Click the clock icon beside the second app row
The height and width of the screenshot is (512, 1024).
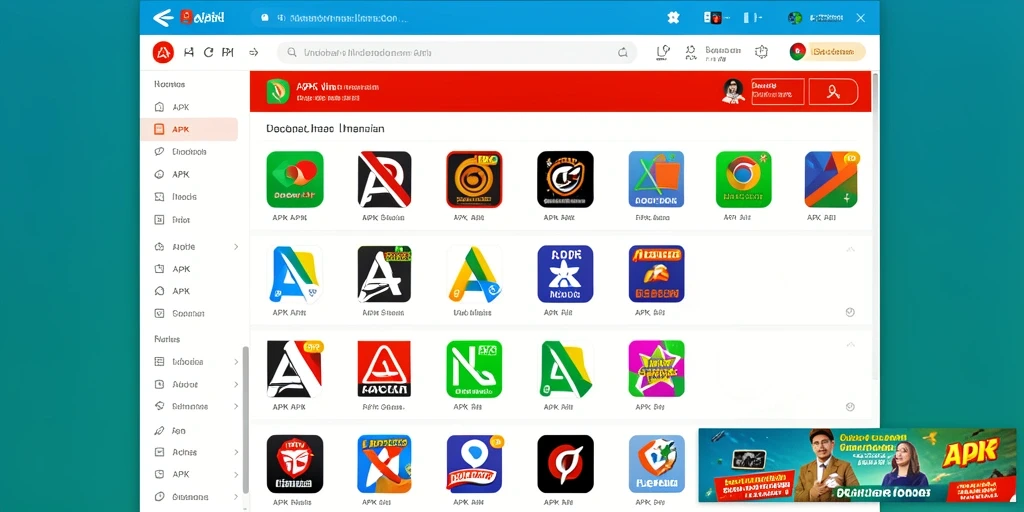pos(850,312)
